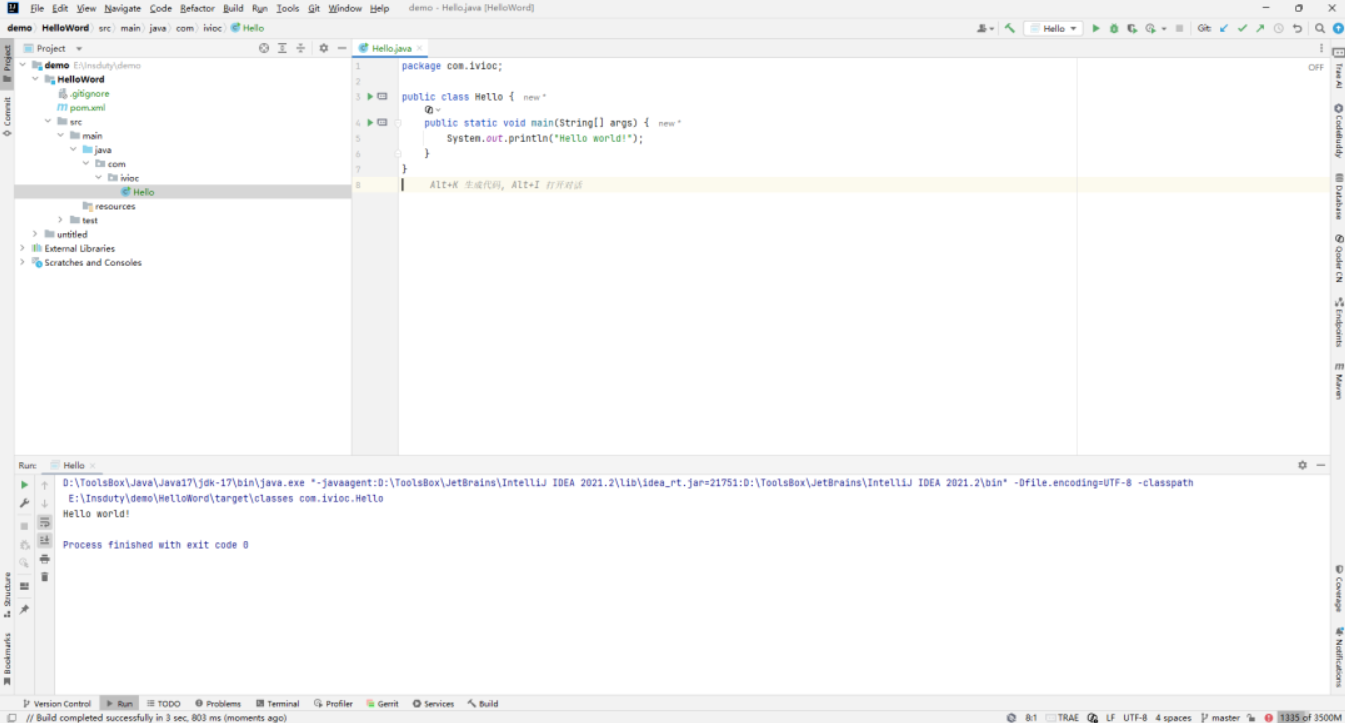
Task: Select pom.xml in the project tree
Action: [81, 107]
